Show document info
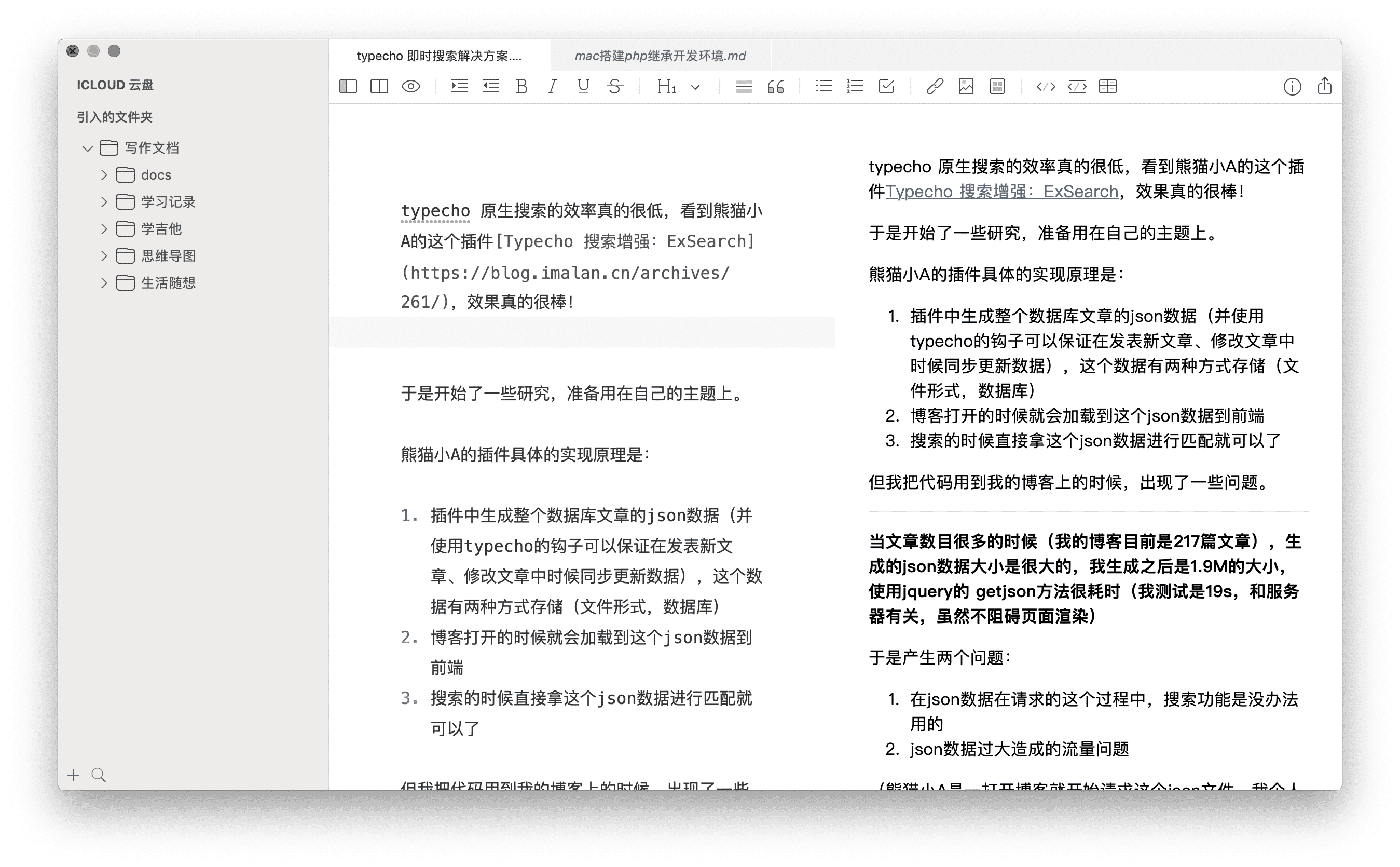Image resolution: width=1400 pixels, height=867 pixels. pos(1292,87)
